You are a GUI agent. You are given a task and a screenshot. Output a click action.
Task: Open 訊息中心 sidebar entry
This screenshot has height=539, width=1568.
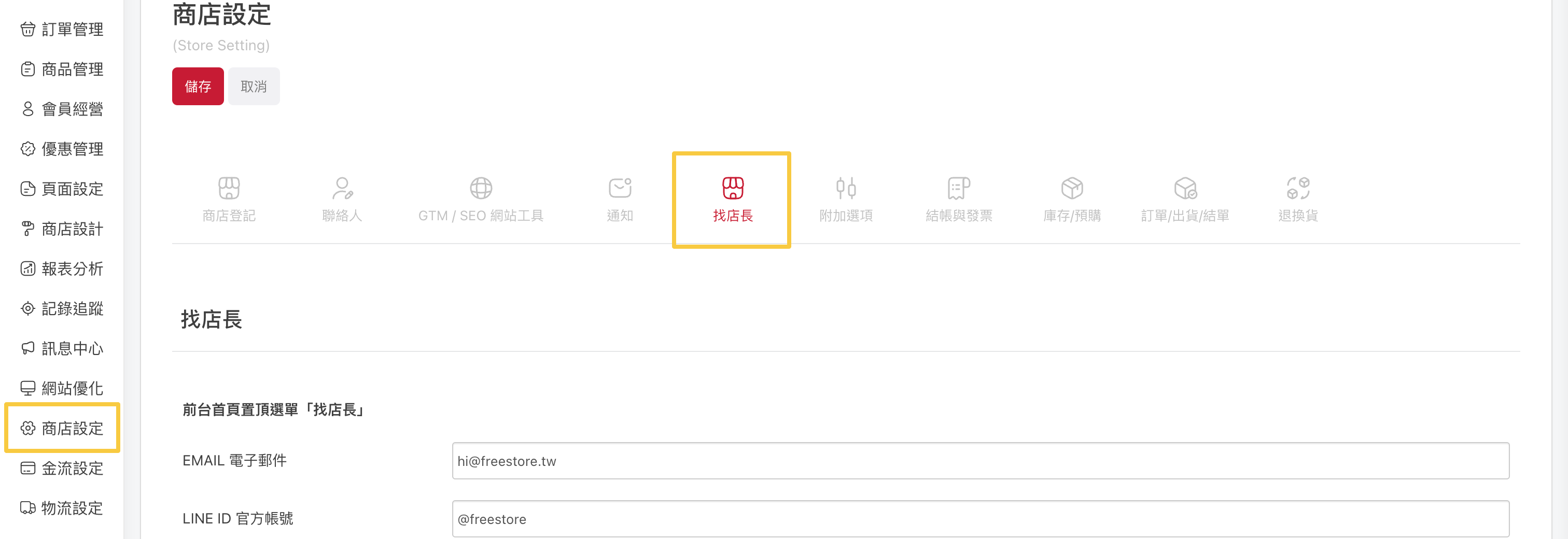tap(73, 348)
